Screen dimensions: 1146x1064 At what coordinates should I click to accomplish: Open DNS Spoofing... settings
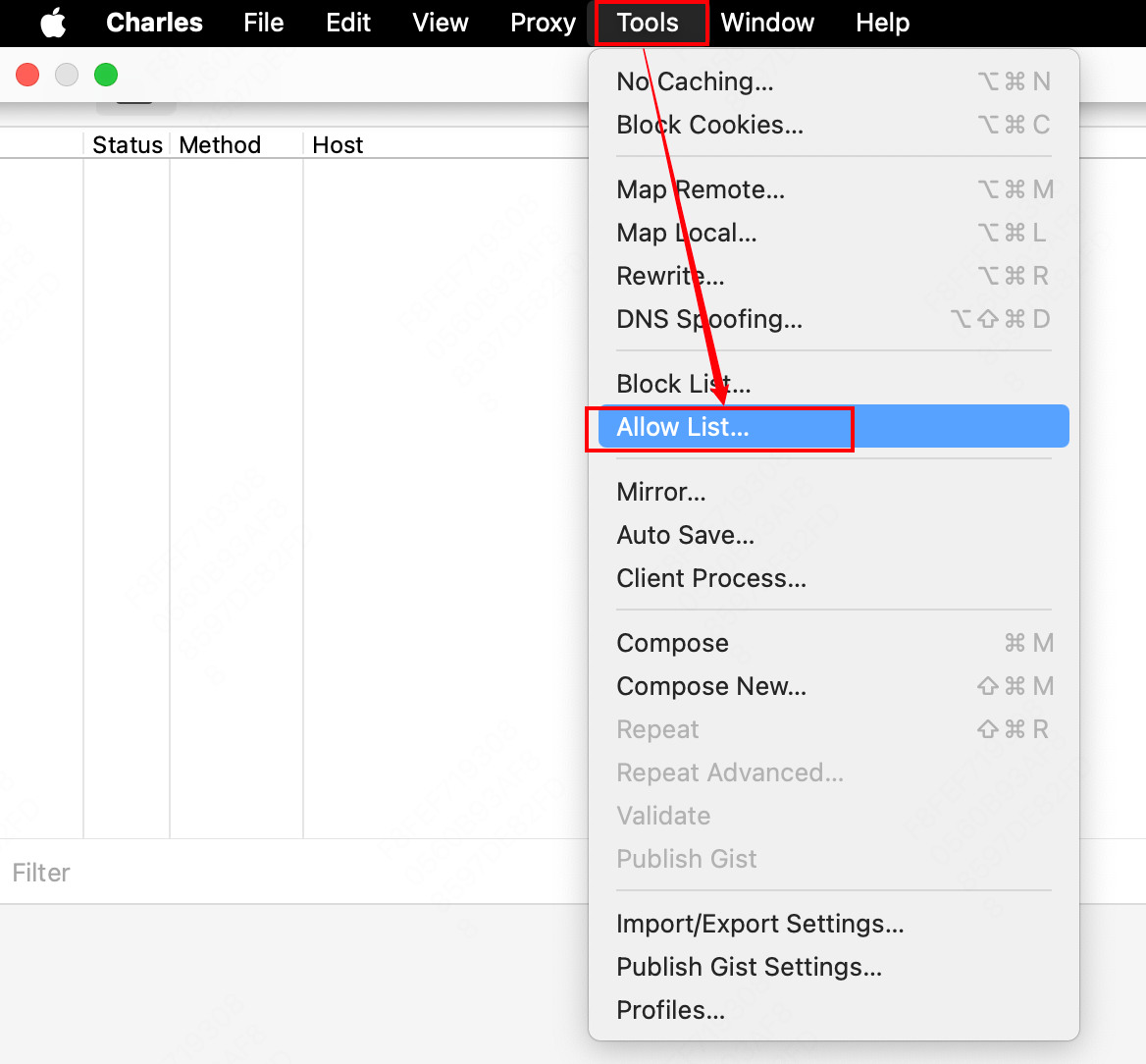point(833,319)
